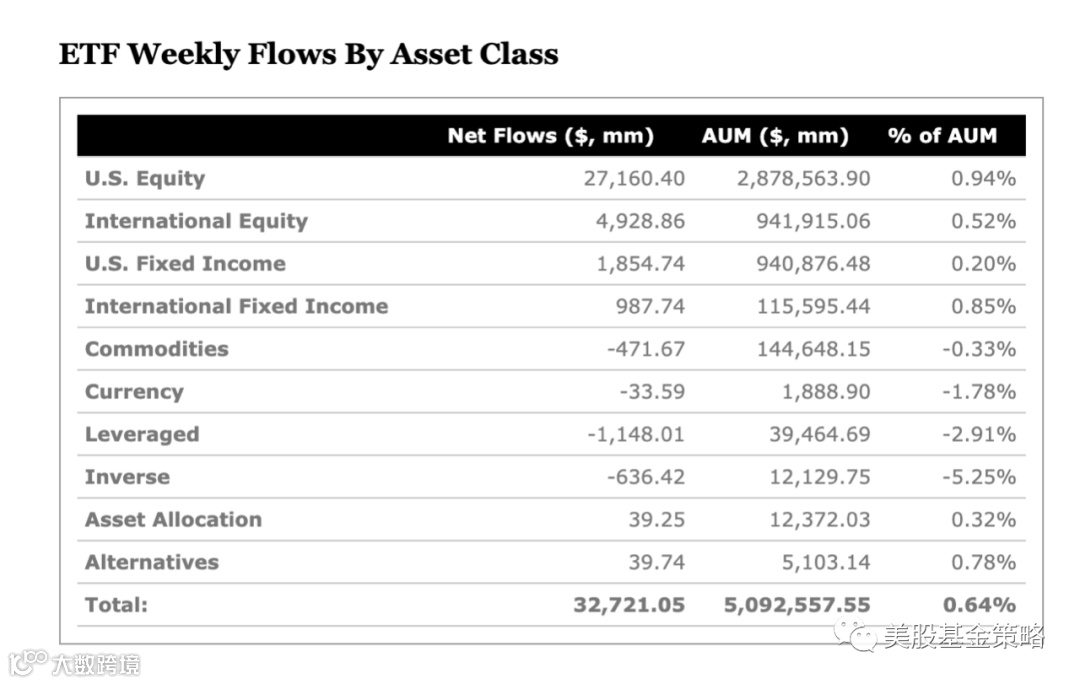Select the U.S. Equity row label
The height and width of the screenshot is (684, 1080).
[x=145, y=179]
